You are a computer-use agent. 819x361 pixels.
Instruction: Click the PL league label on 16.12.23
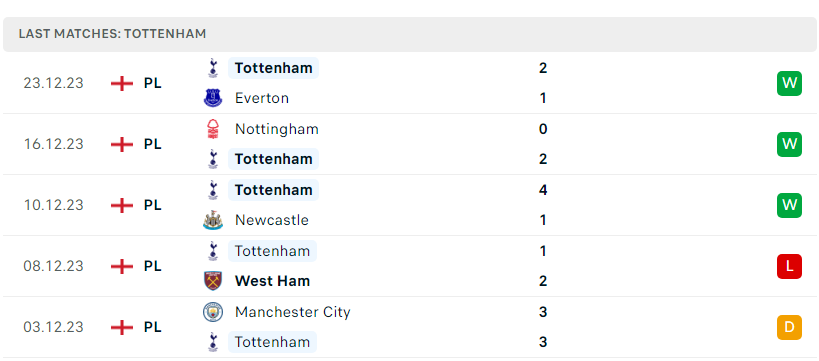[153, 144]
